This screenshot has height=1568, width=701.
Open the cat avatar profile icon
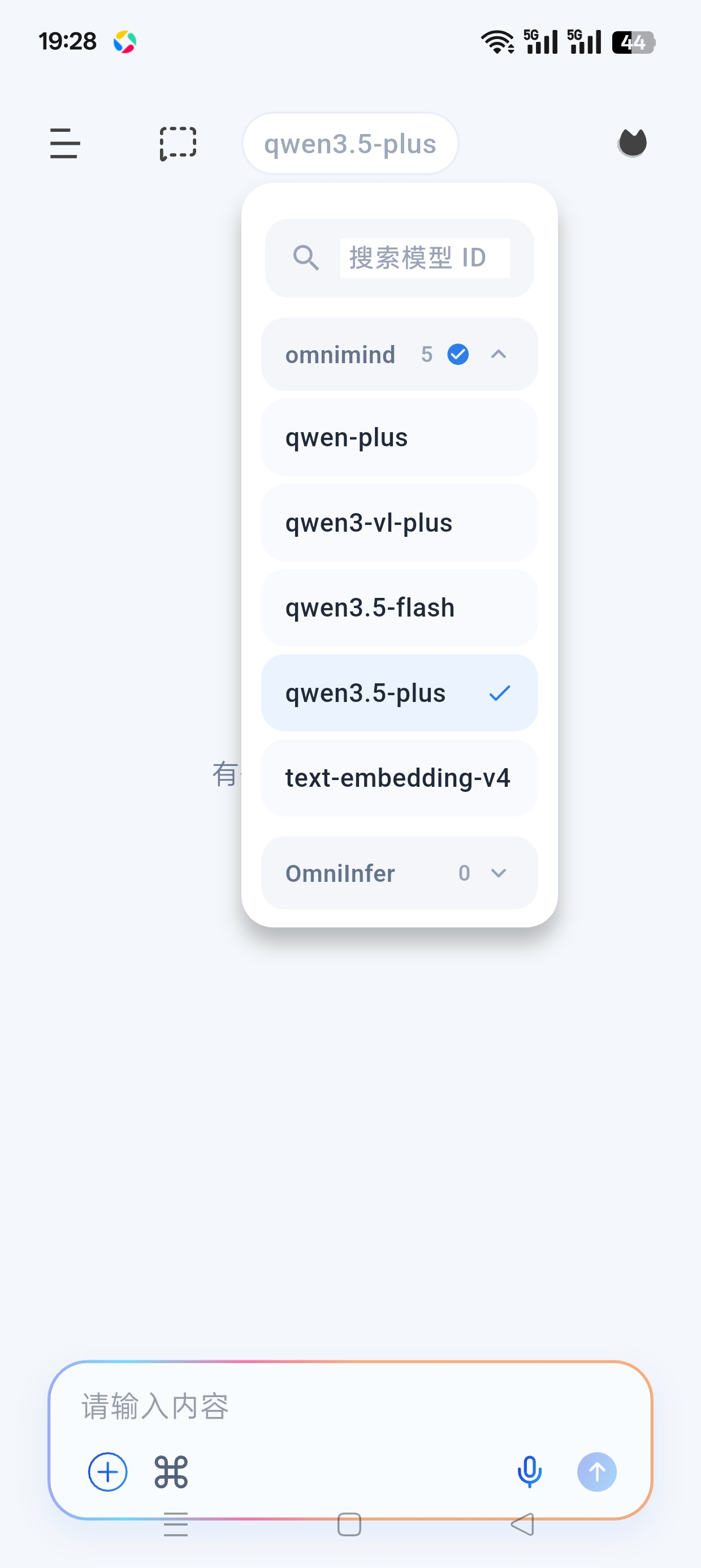pos(632,144)
